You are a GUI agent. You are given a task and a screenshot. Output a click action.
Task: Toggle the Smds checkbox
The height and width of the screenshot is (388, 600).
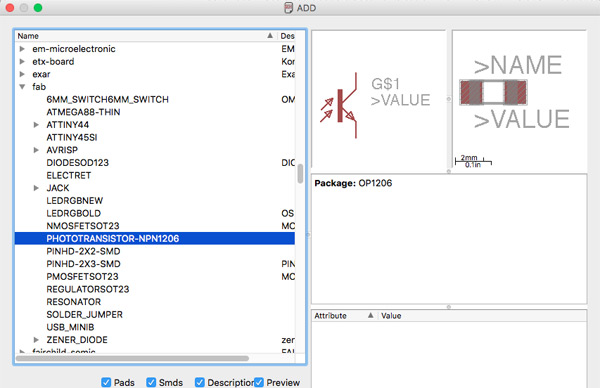coord(151,382)
